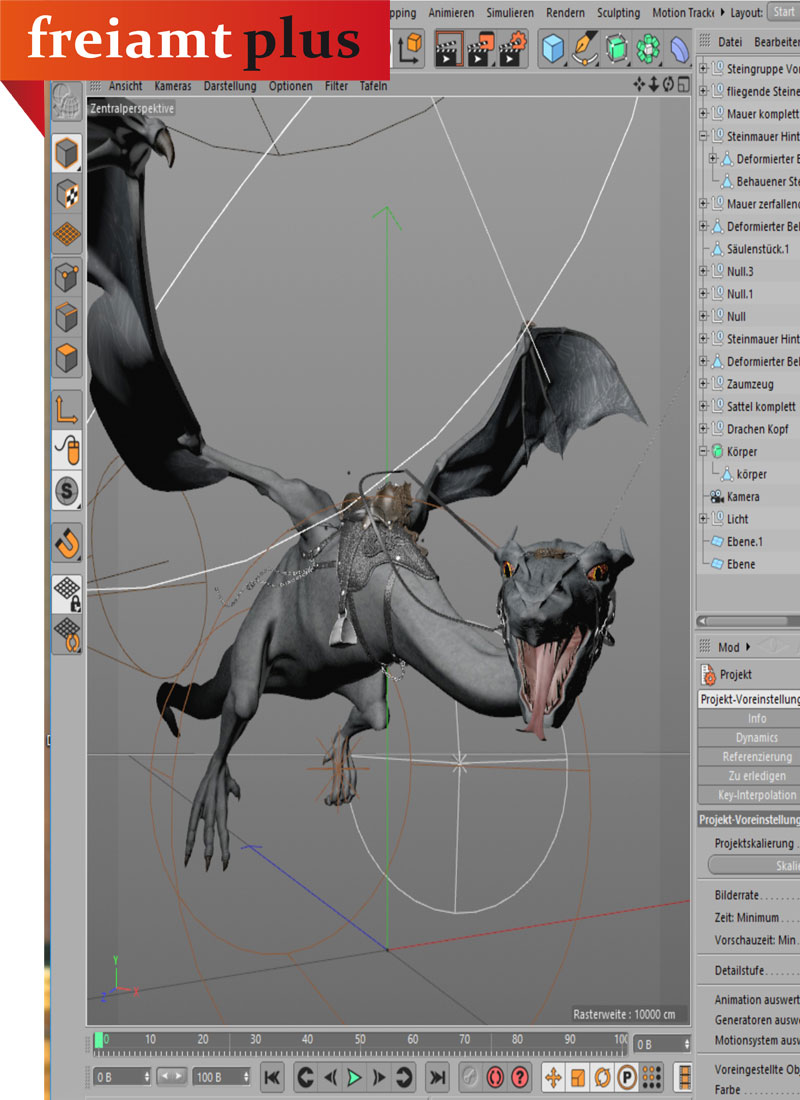Click the viewport zoom camera icon
The image size is (800, 1100).
(653, 84)
